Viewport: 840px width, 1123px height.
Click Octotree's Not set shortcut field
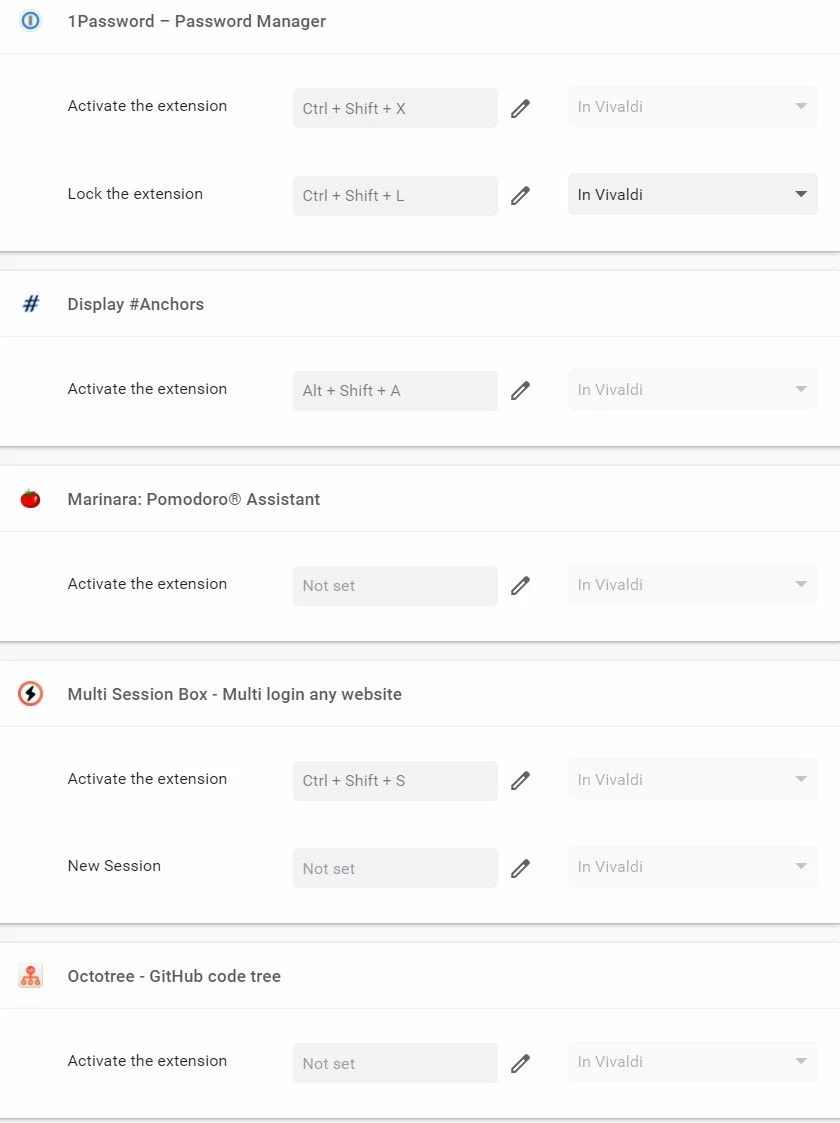click(x=395, y=1063)
